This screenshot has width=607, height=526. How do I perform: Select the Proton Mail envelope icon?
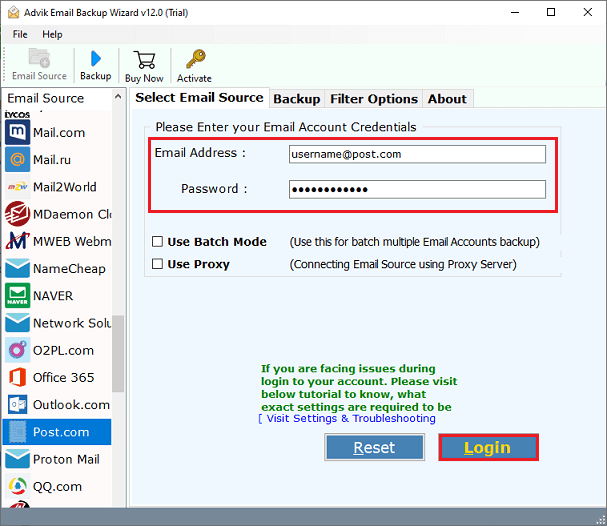tap(17, 459)
